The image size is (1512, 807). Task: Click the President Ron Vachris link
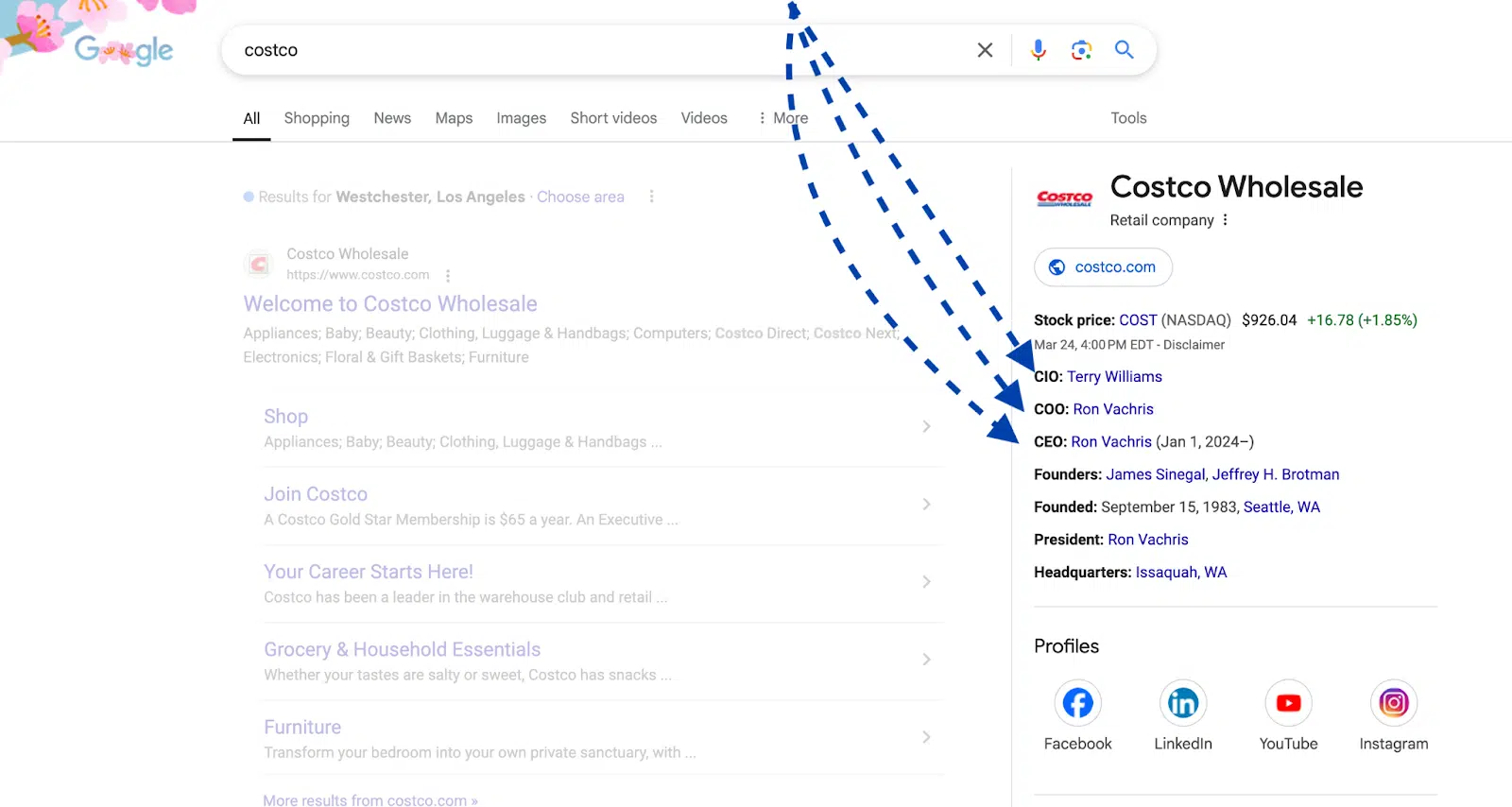pyautogui.click(x=1148, y=540)
